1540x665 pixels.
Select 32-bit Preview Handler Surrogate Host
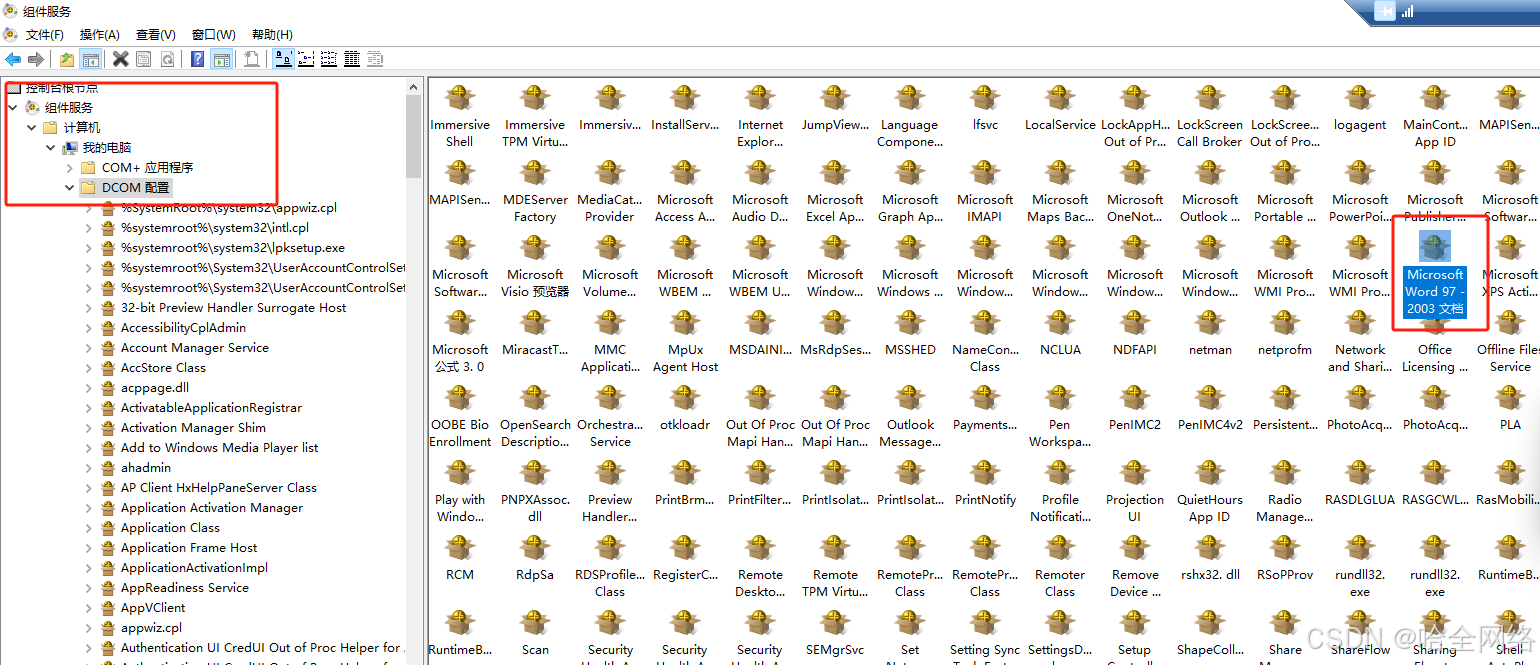233,308
